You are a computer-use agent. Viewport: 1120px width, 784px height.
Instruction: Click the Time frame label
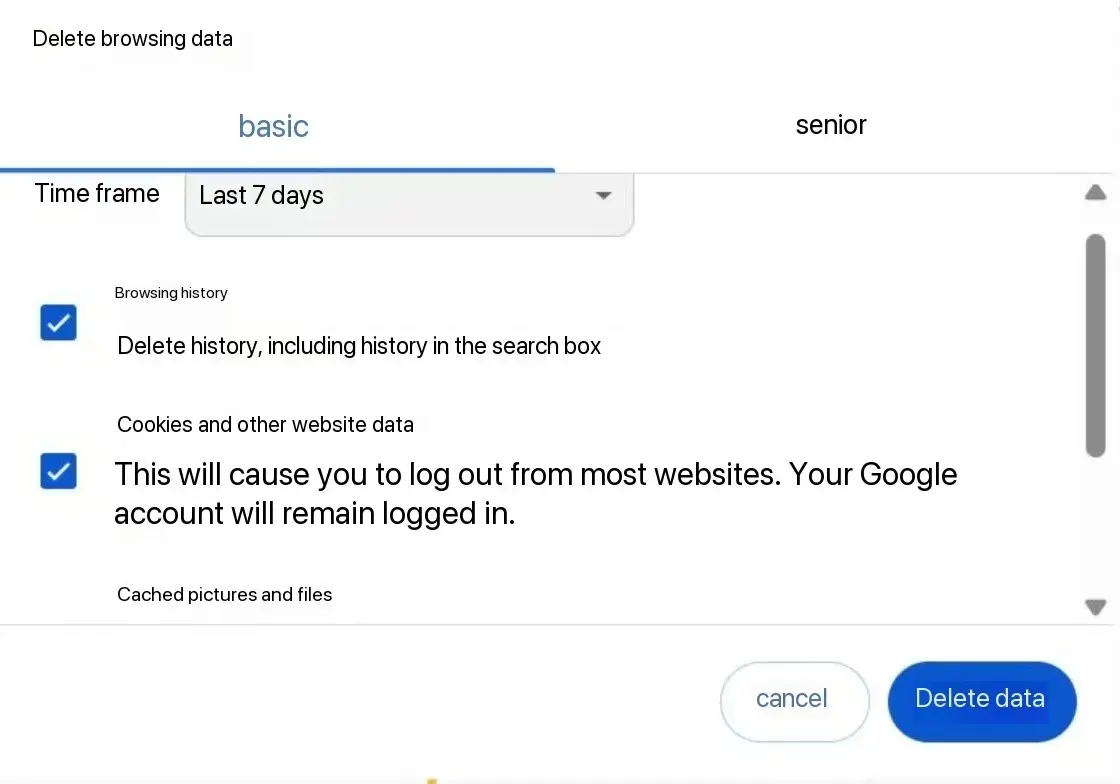click(97, 194)
